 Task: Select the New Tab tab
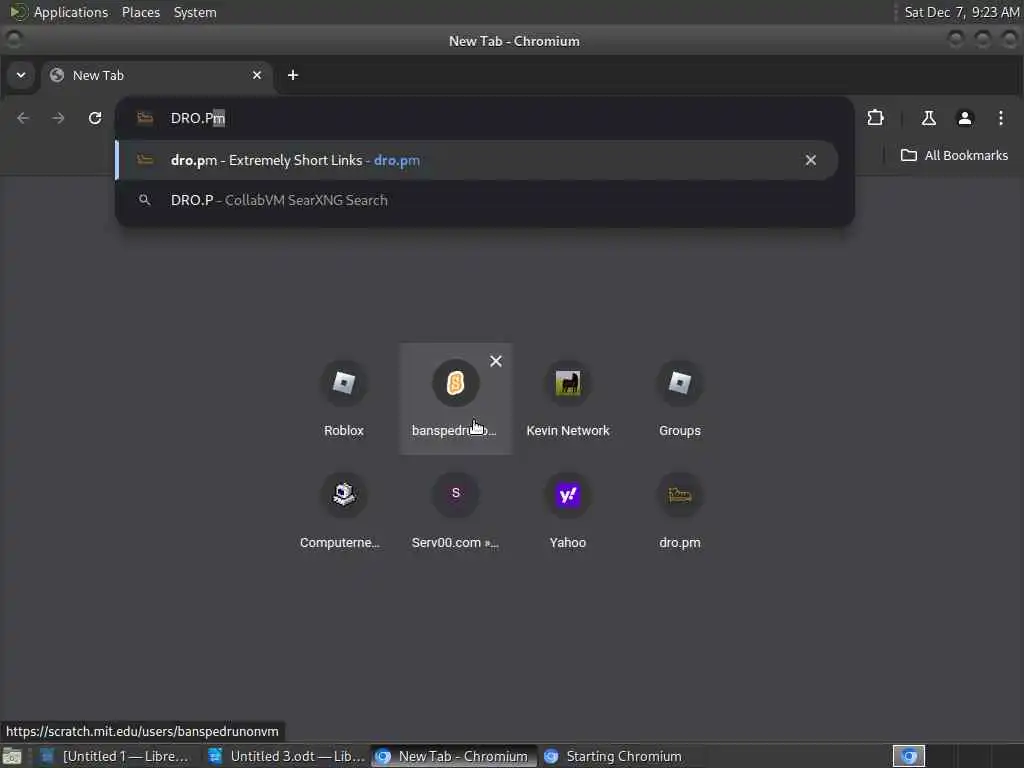[157, 75]
